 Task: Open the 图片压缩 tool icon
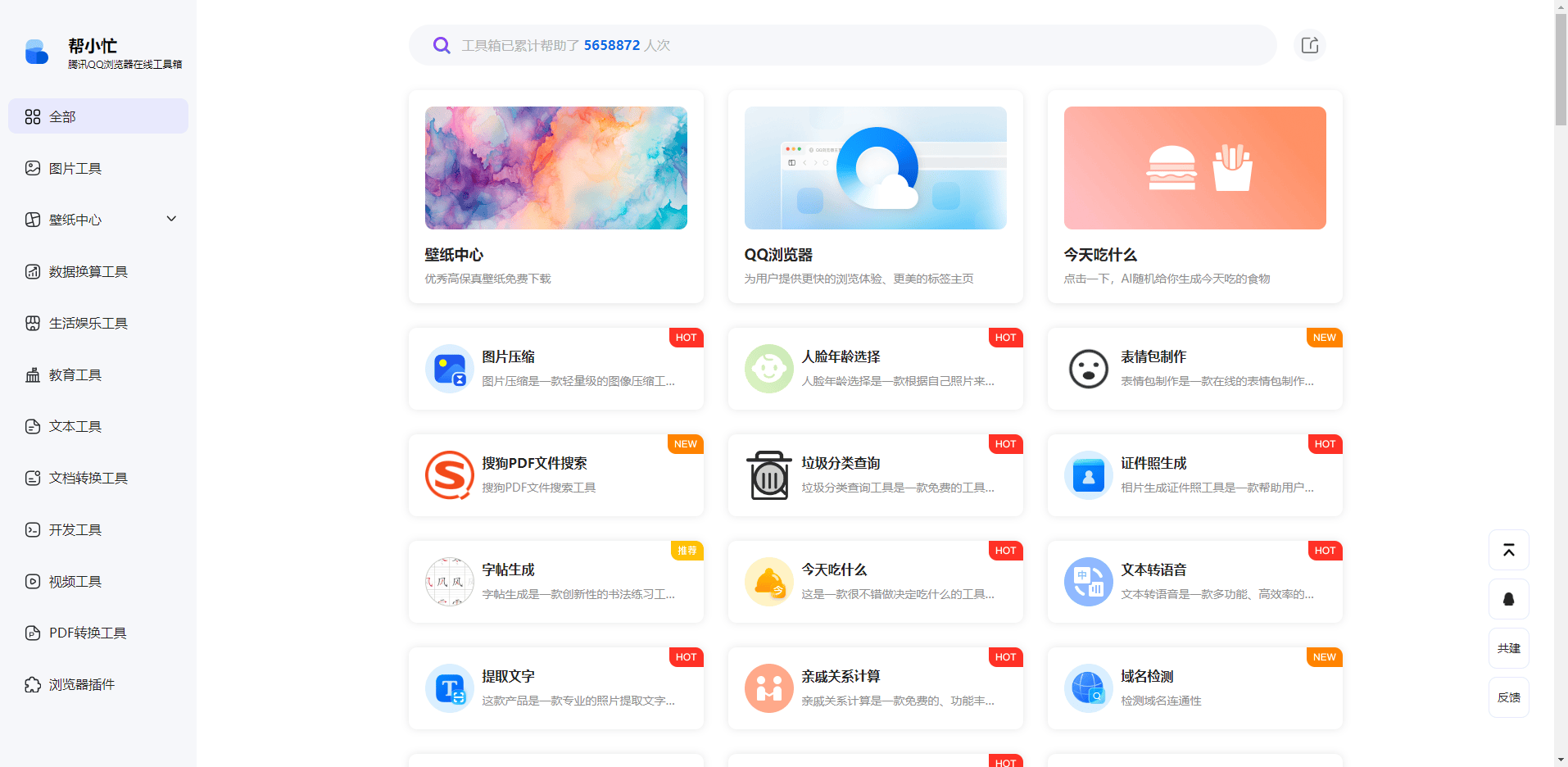[x=450, y=369]
